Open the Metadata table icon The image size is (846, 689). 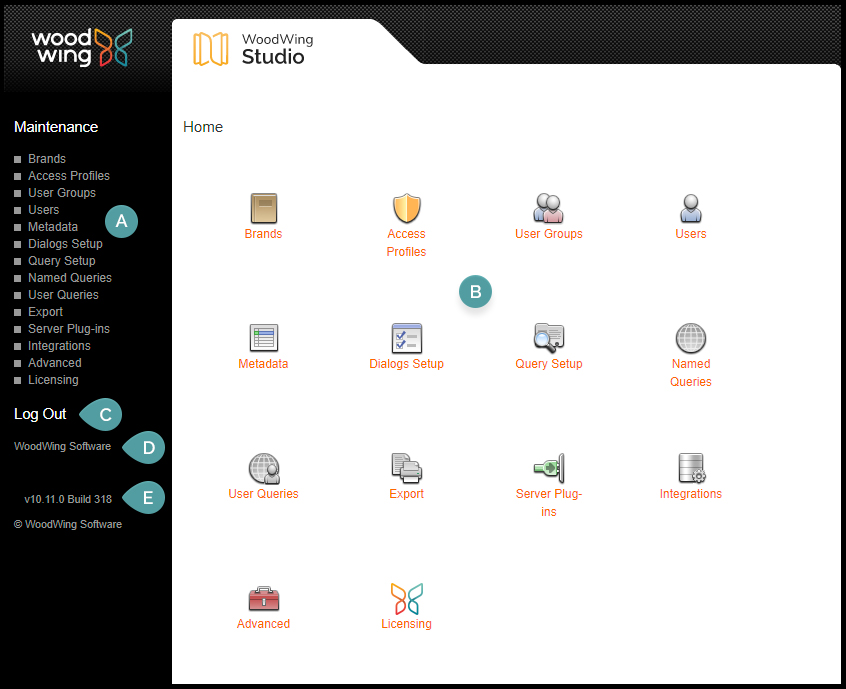pyautogui.click(x=263, y=338)
